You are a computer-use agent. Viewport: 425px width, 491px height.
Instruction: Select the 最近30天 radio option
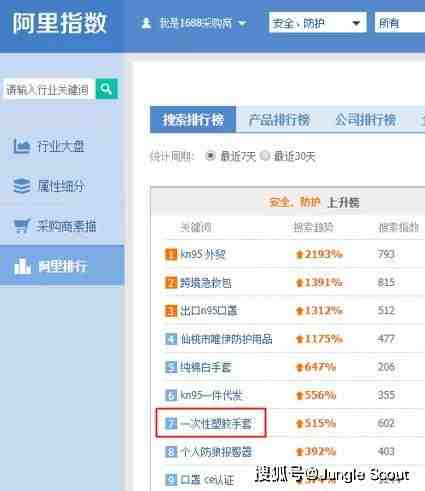[x=264, y=155]
